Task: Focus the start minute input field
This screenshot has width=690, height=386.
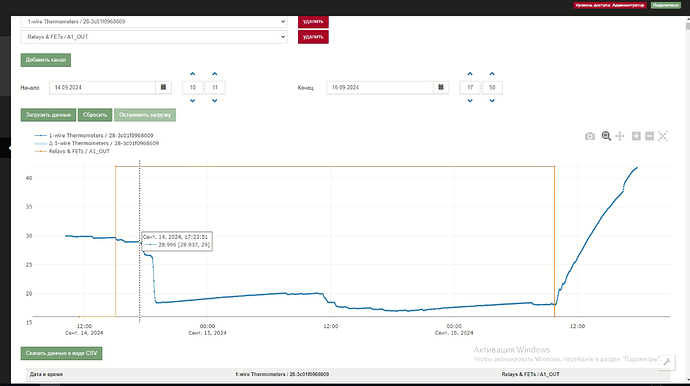Action: 215,87
